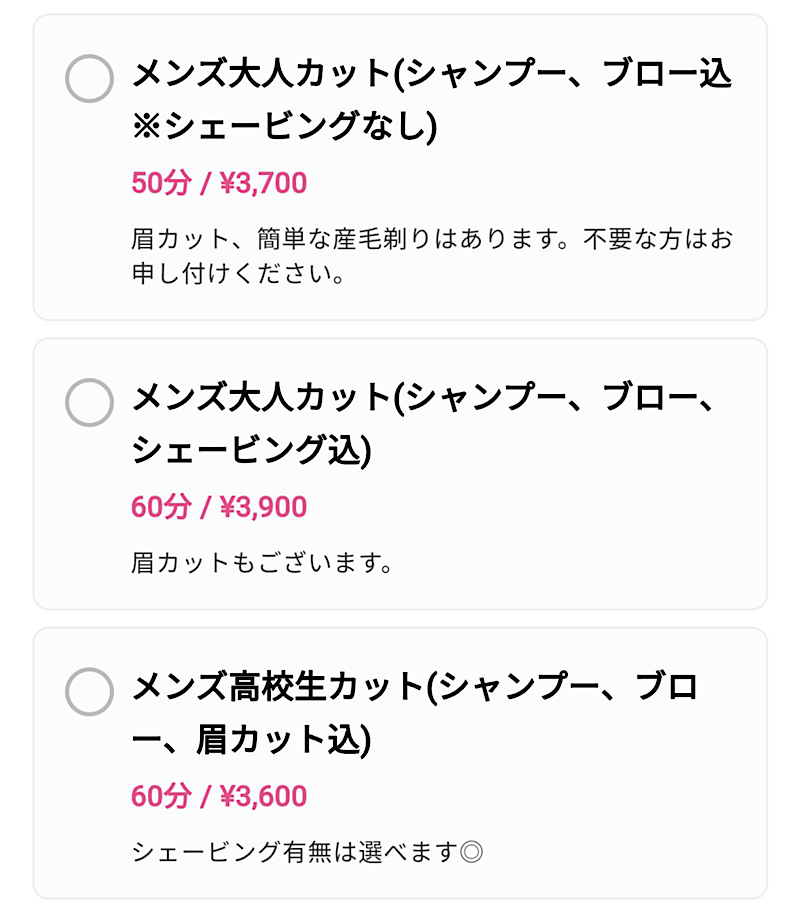Screen dimensions: 800x909
Task: Click the ◎ symbol in the third description
Action: tap(472, 853)
